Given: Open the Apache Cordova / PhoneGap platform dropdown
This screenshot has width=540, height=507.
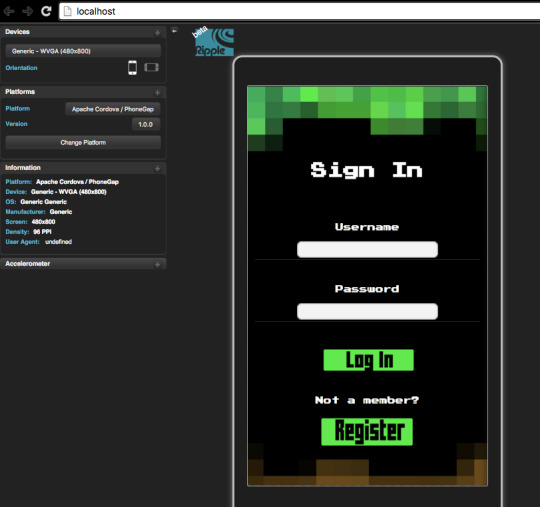Looking at the screenshot, I should [x=113, y=109].
